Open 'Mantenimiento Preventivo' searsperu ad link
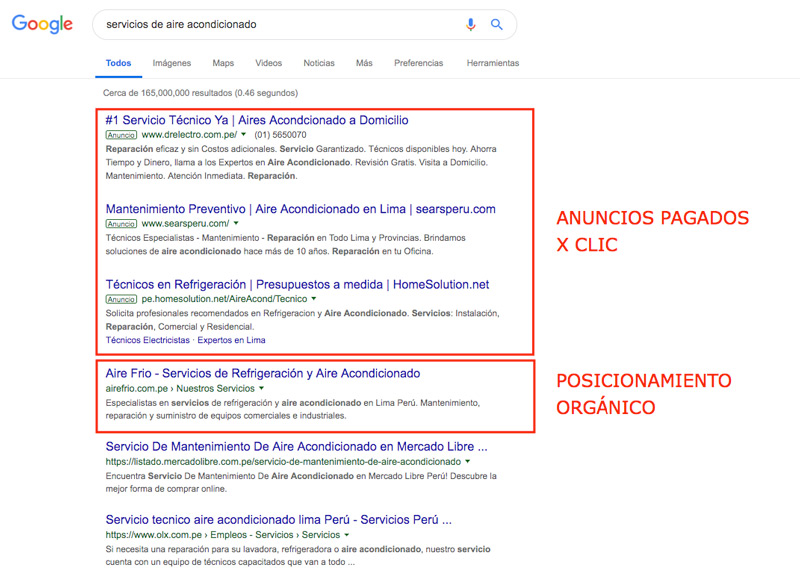This screenshot has width=800, height=578. pyautogui.click(x=301, y=209)
